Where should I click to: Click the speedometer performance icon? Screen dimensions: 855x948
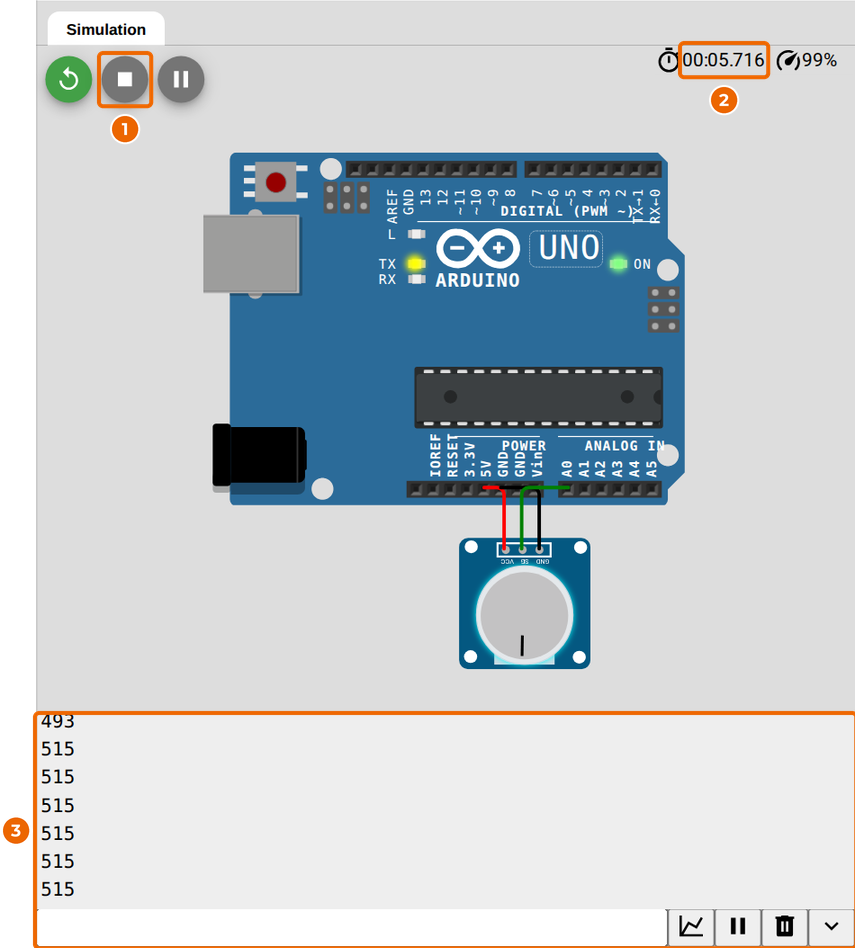(x=788, y=60)
